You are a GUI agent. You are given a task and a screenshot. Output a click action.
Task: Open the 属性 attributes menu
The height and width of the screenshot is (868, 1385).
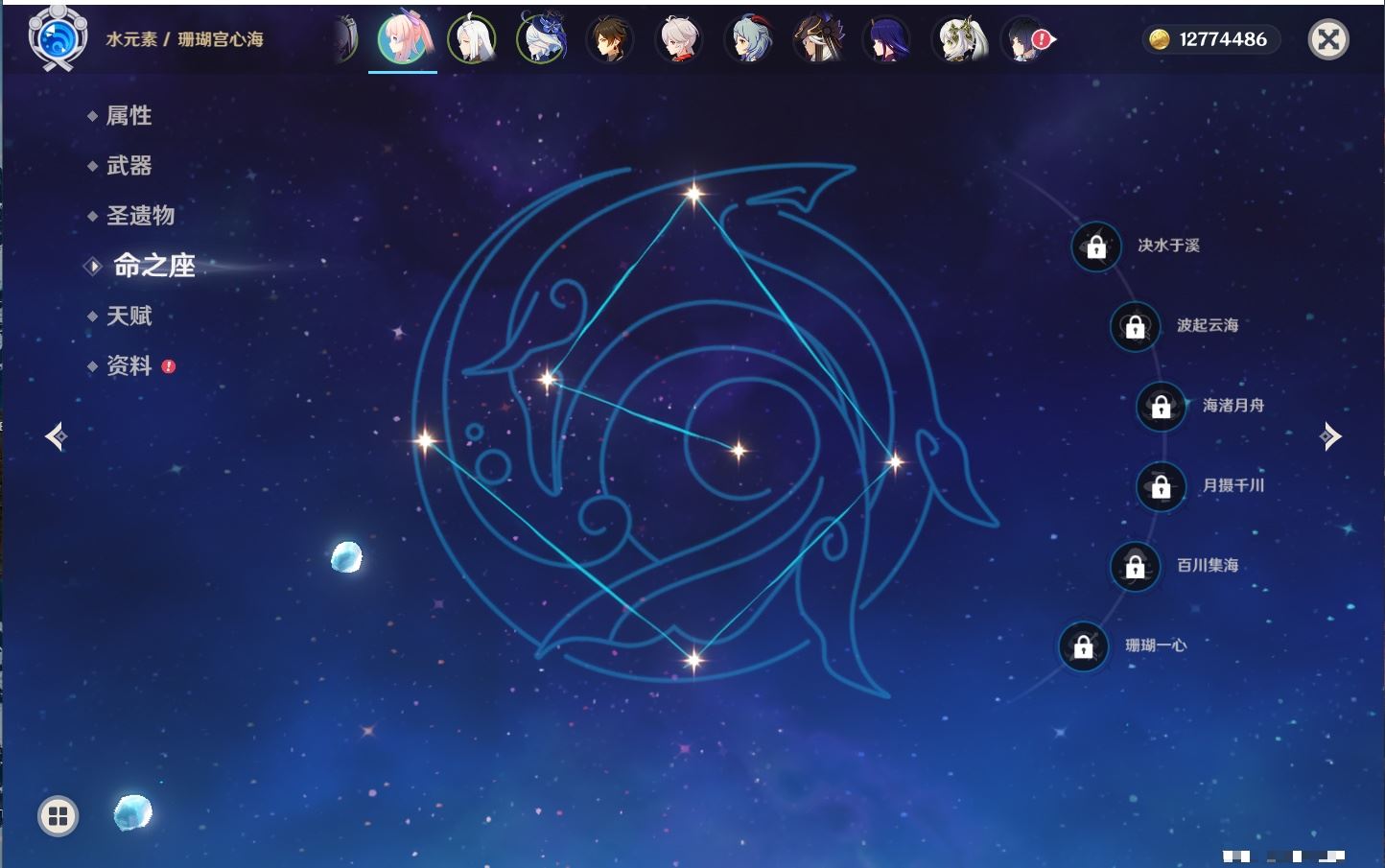click(x=129, y=116)
